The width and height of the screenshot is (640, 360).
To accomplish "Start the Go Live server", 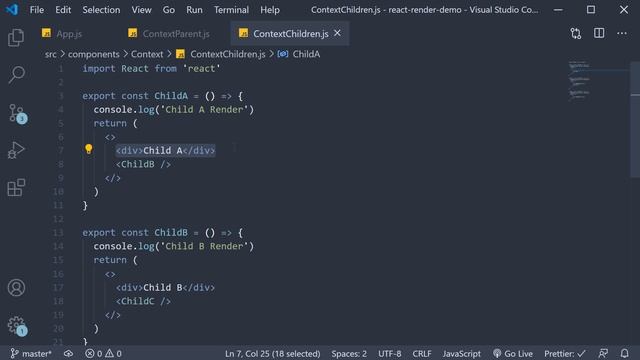I will click(x=513, y=353).
